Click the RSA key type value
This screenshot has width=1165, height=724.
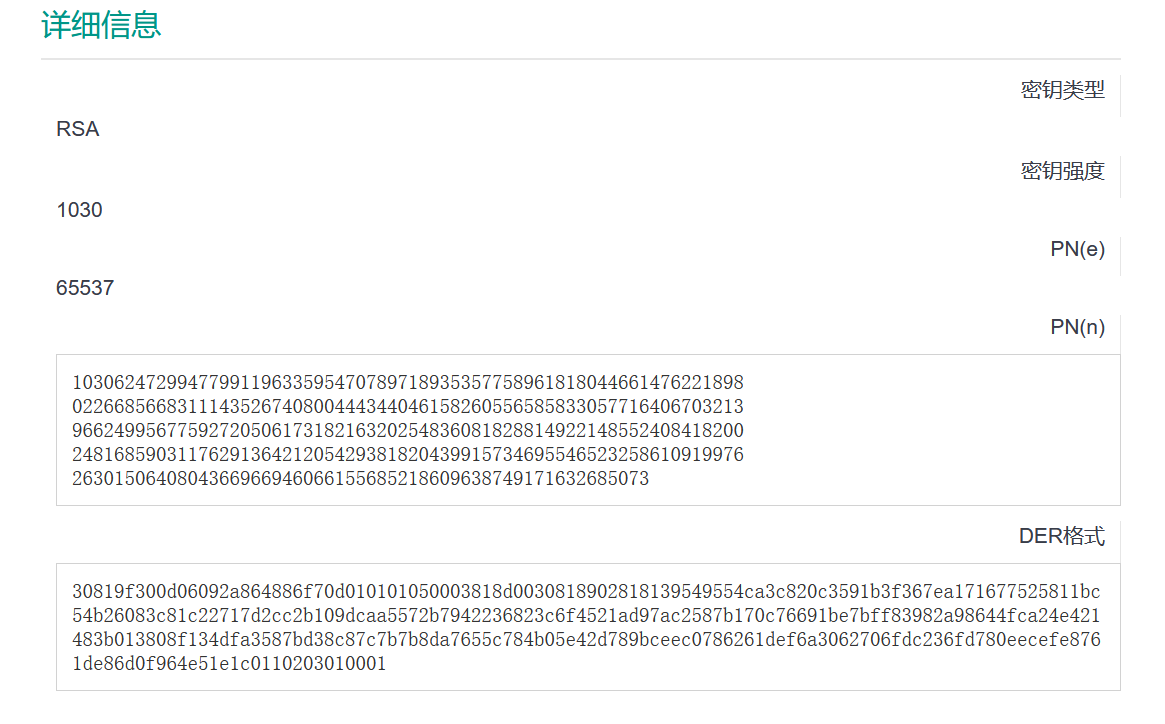78,129
